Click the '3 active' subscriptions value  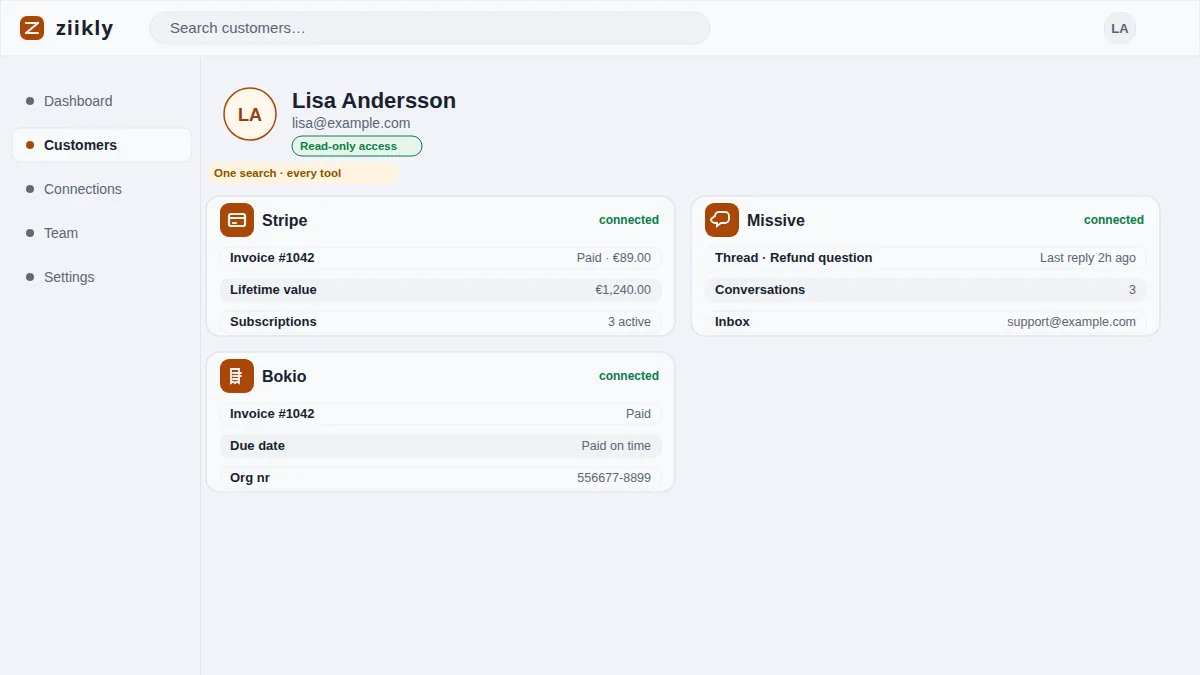629,322
